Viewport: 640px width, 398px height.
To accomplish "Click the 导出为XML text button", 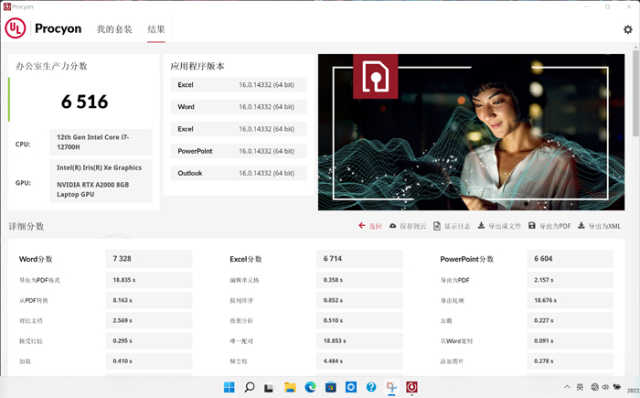I will (604, 226).
